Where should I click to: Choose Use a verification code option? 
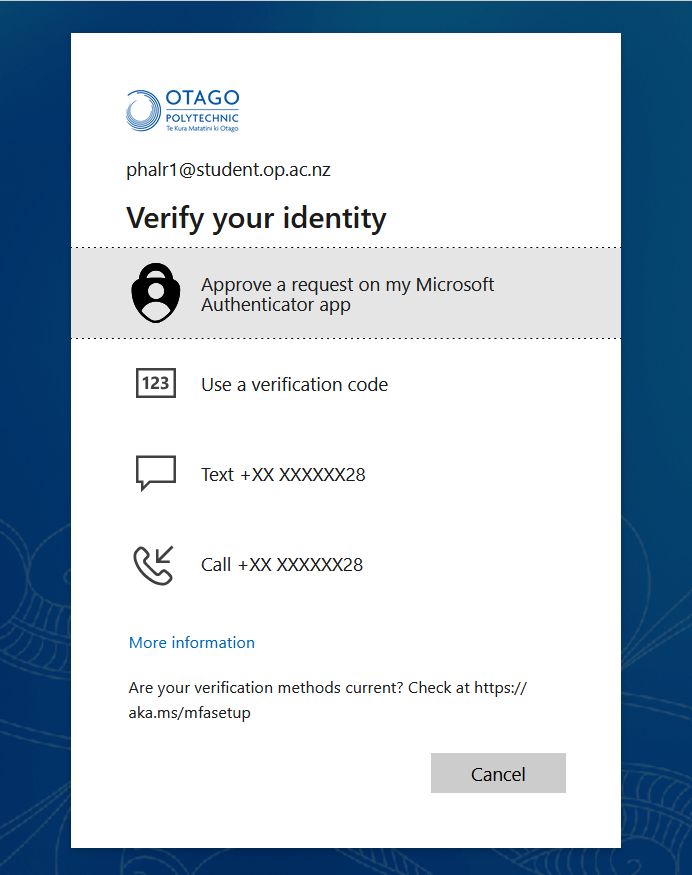[x=294, y=384]
